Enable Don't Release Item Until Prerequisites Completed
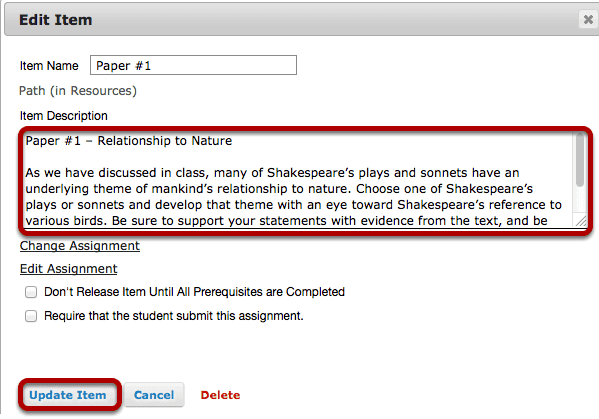The image size is (599, 419). pyautogui.click(x=31, y=292)
